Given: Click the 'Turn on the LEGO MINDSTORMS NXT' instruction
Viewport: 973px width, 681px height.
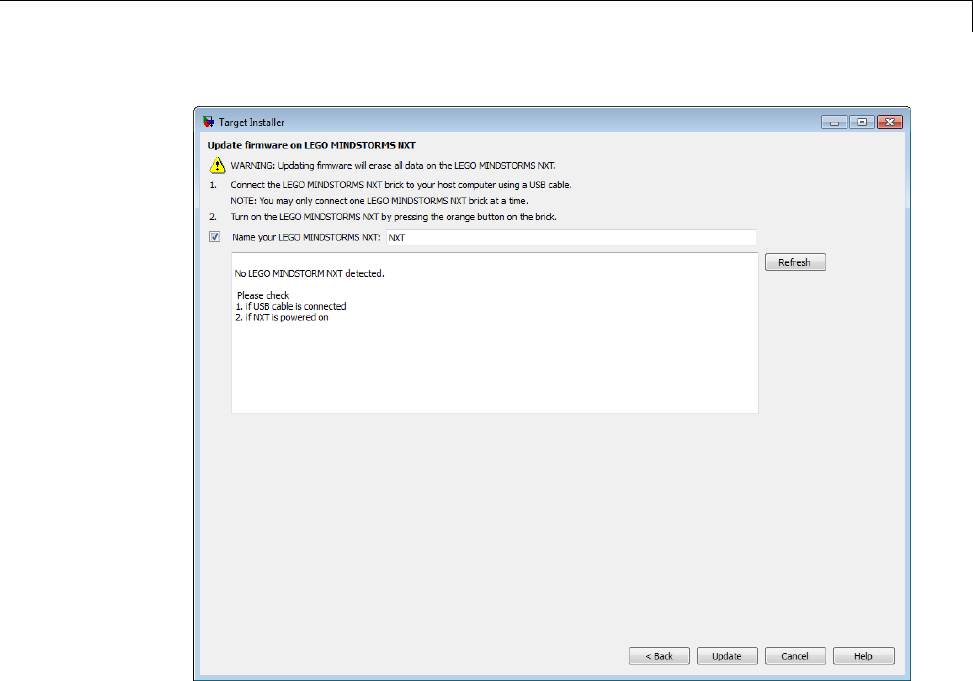Looking at the screenshot, I should 393,217.
